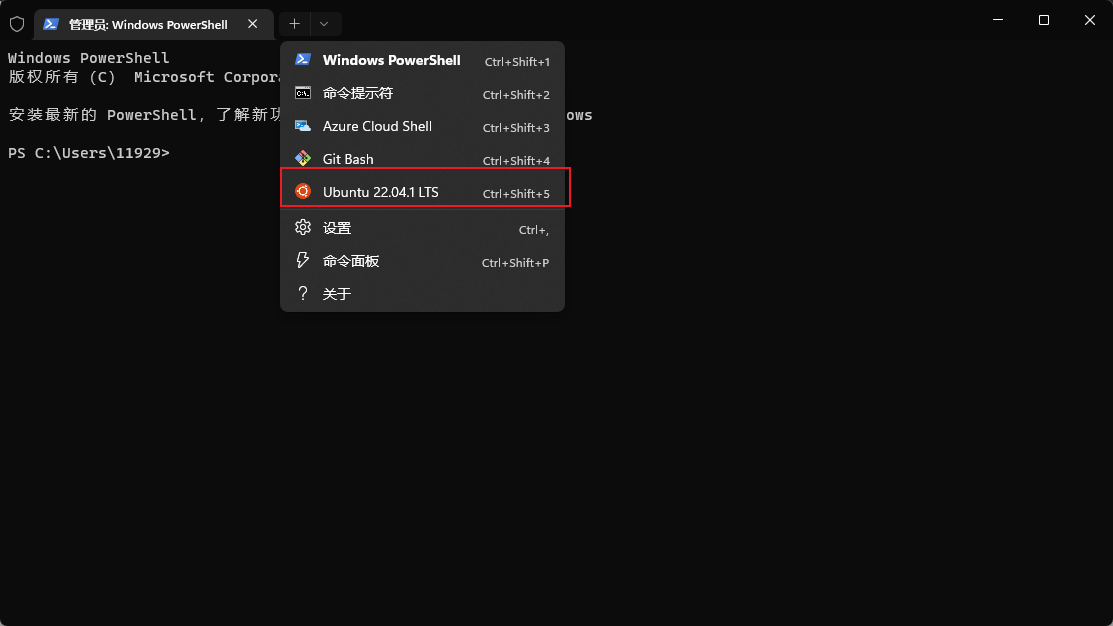
Task: Open 关于 from the dropdown menu
Action: 422,294
